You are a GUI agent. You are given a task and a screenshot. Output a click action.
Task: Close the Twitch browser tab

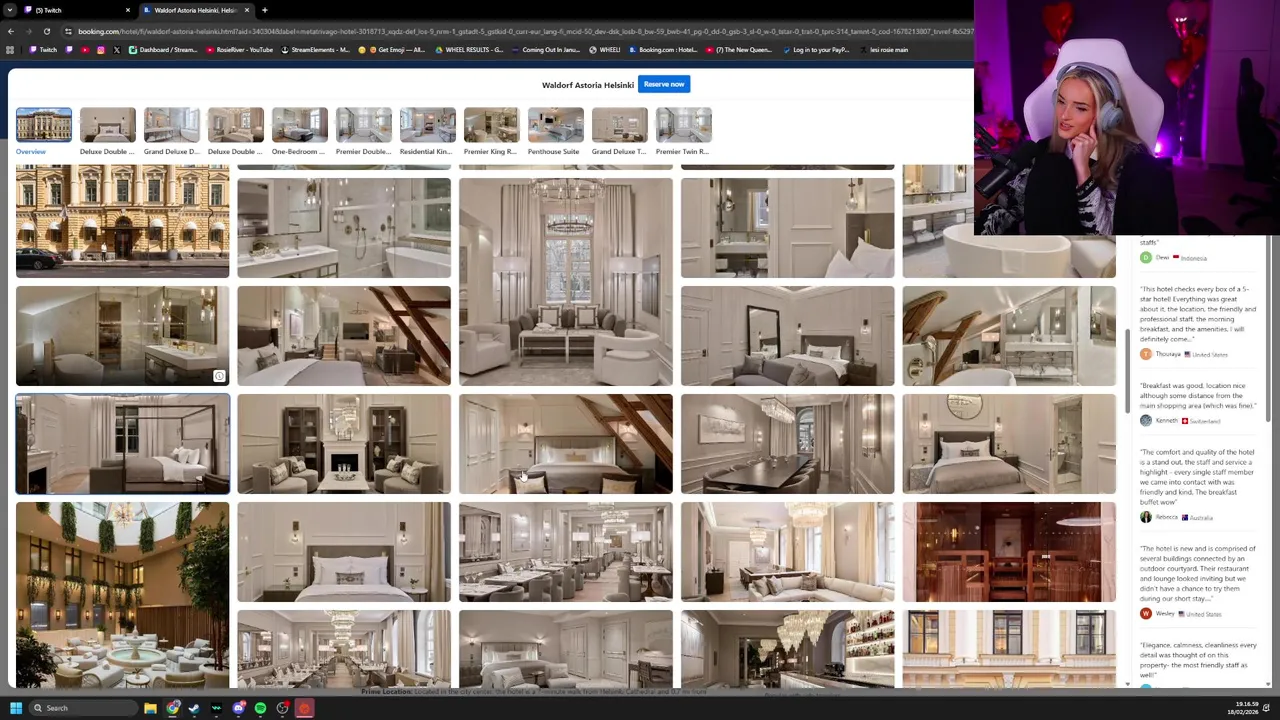point(128,10)
